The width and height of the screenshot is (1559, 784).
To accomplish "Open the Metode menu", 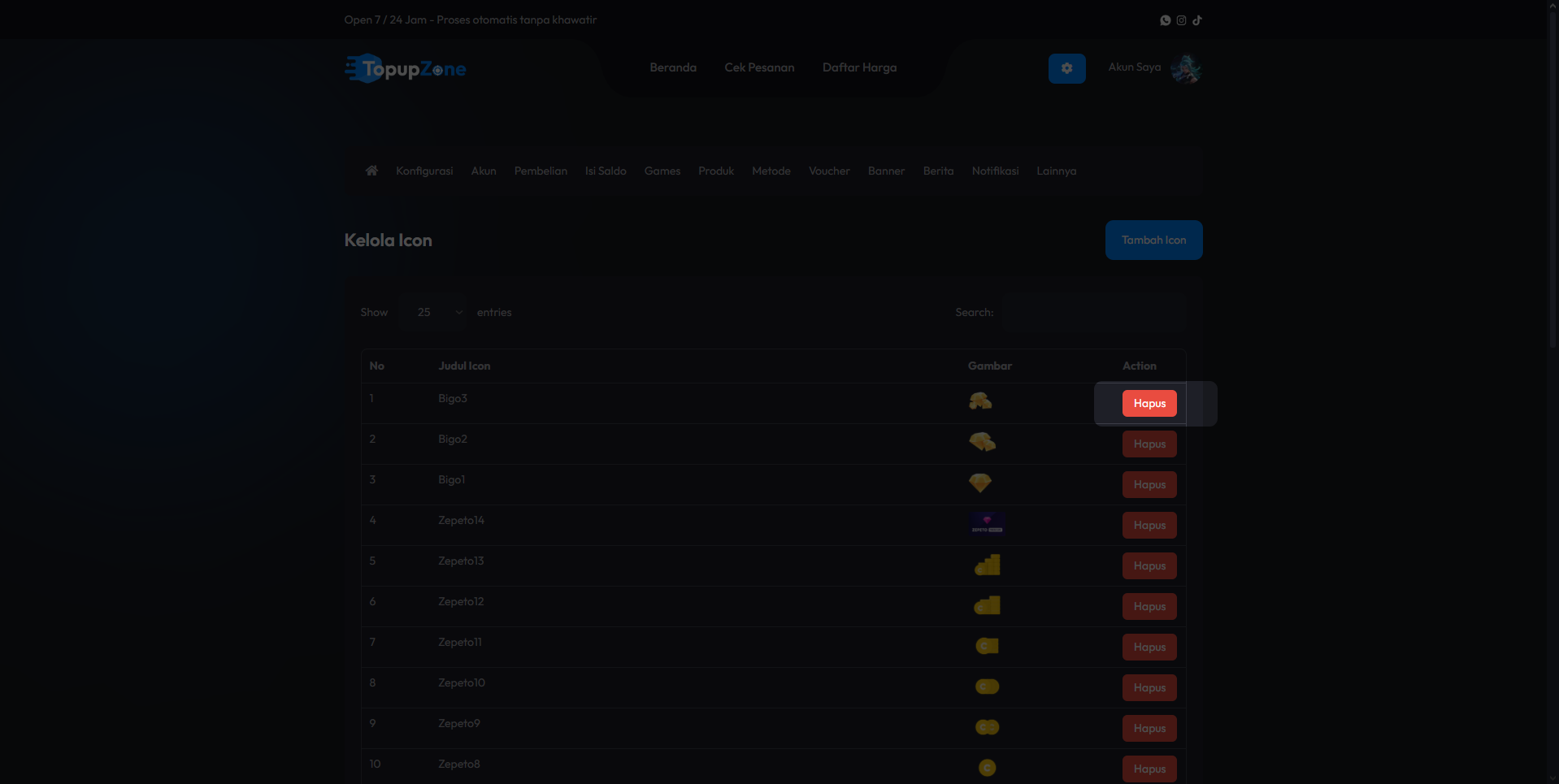I will 771,171.
